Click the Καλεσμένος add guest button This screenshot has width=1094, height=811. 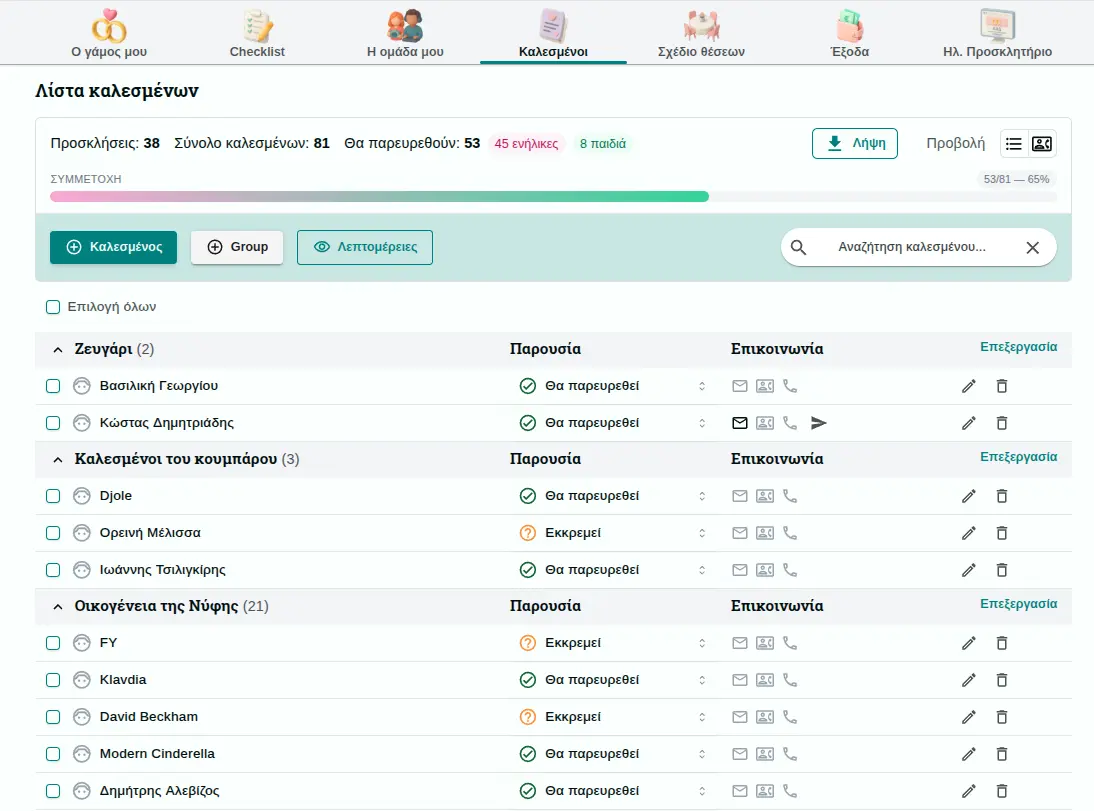[x=113, y=247]
